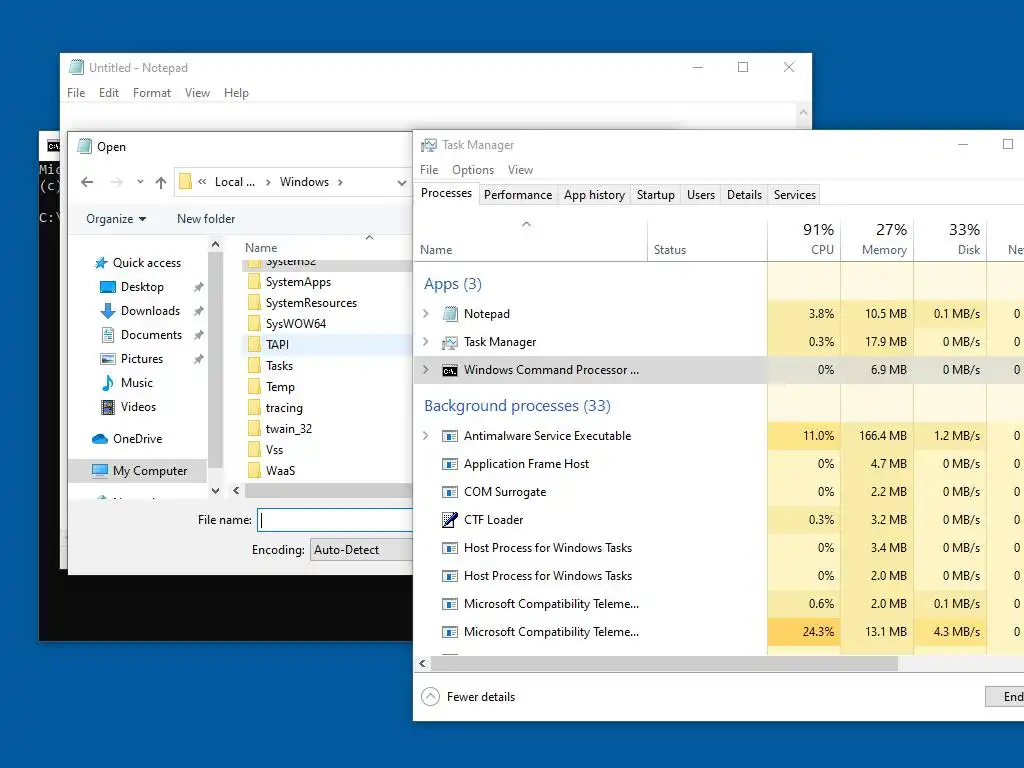
Task: Click the COM Surrogate process icon
Action: [x=450, y=492]
